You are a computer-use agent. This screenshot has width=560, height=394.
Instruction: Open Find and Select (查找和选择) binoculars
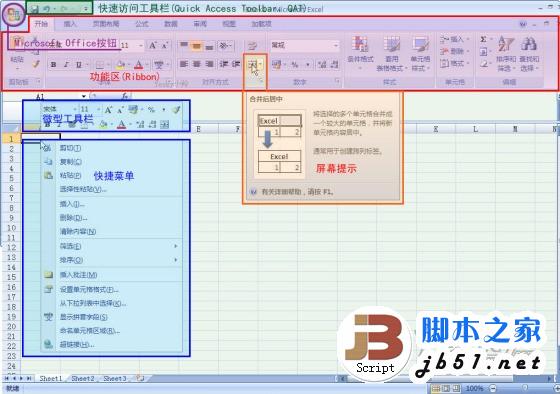(529, 54)
